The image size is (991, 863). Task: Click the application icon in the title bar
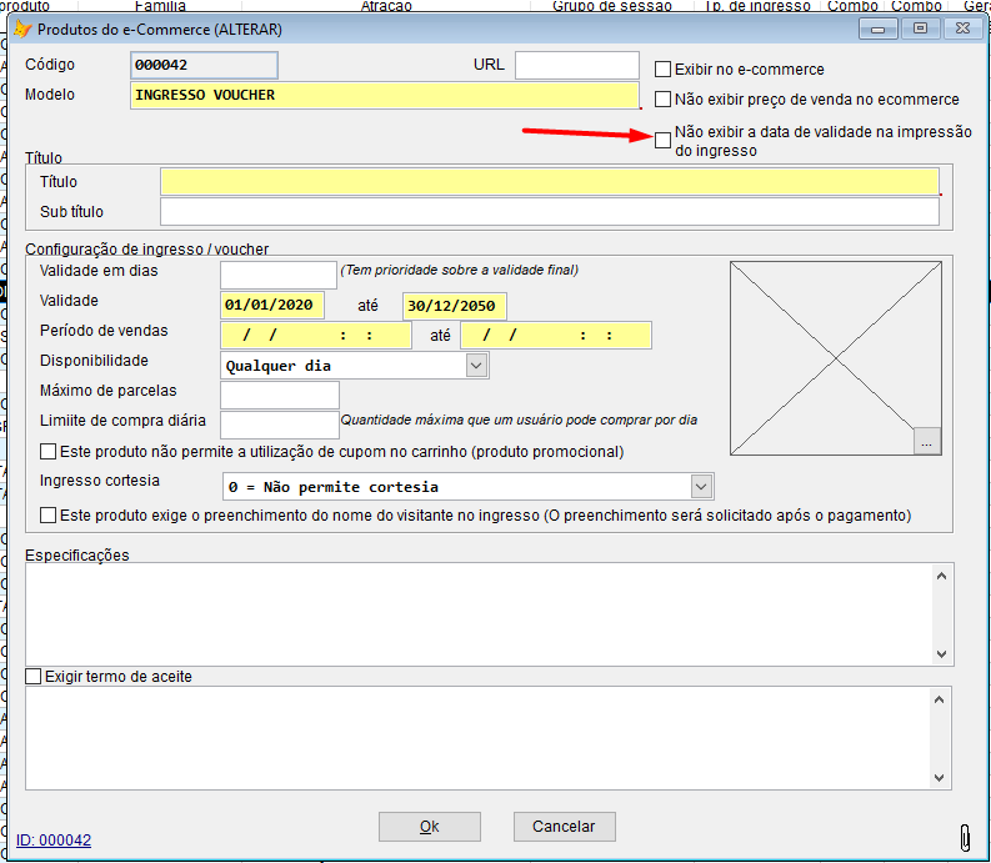tap(21, 29)
